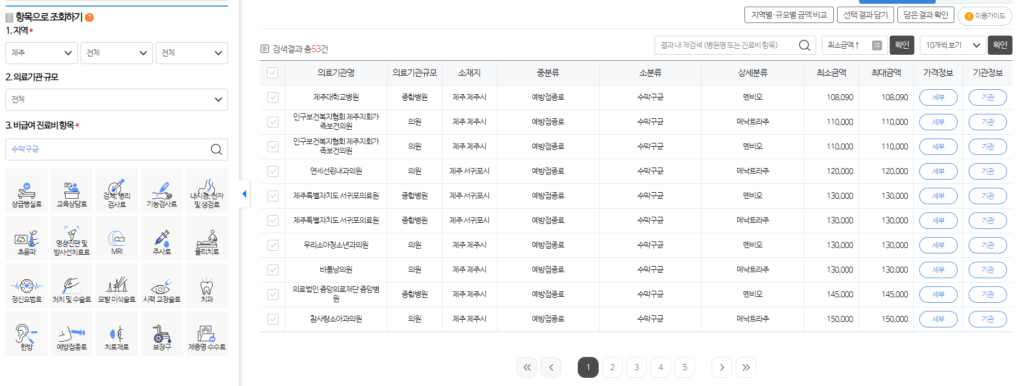The image size is (1024, 386).
Task: Go to page 4 of results
Action: click(660, 368)
